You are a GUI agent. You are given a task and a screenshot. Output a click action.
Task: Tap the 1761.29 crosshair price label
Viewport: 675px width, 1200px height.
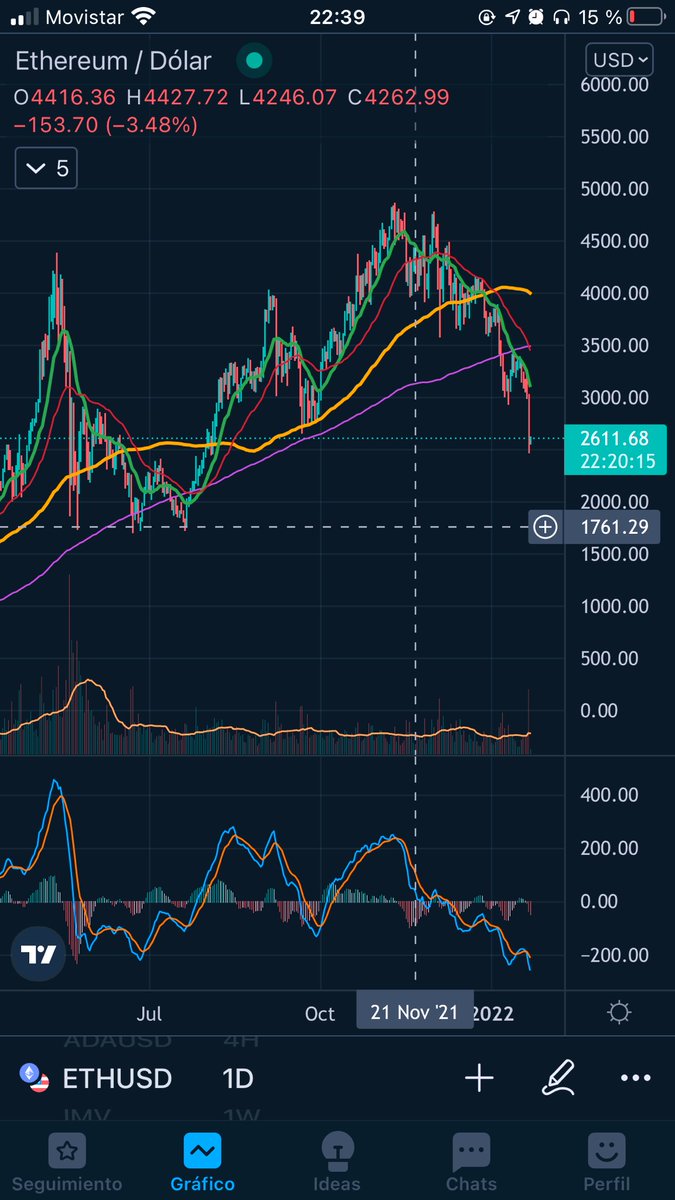pyautogui.click(x=614, y=527)
